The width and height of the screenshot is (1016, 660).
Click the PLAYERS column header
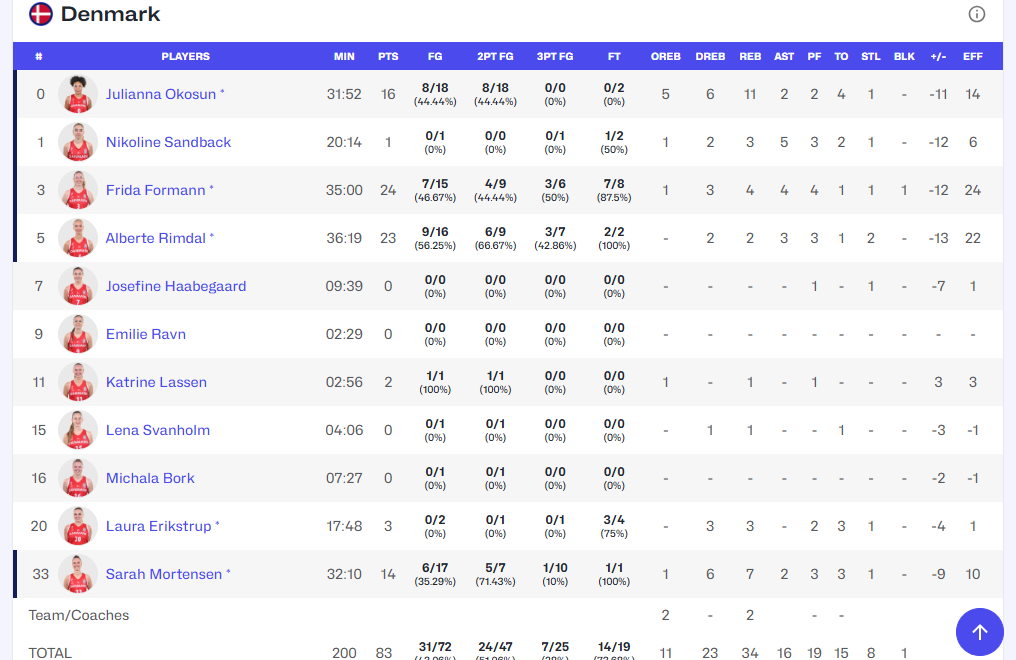pyautogui.click(x=185, y=56)
